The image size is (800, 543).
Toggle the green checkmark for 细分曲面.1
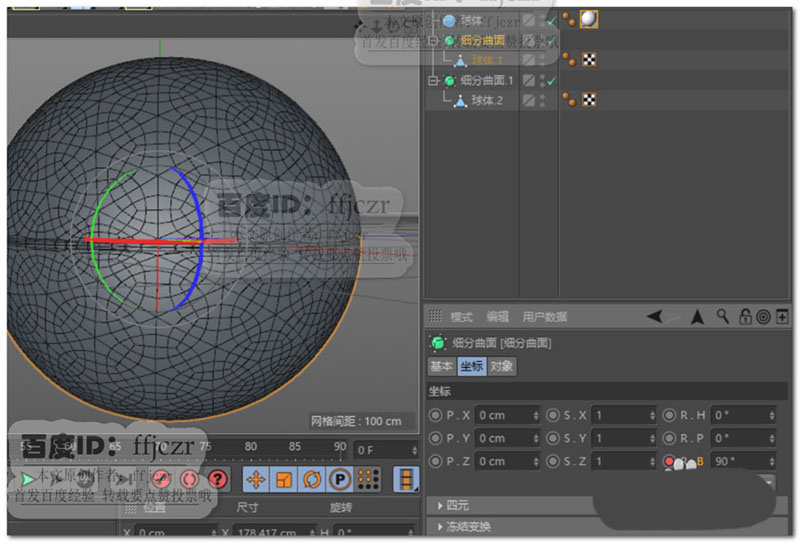pos(550,80)
